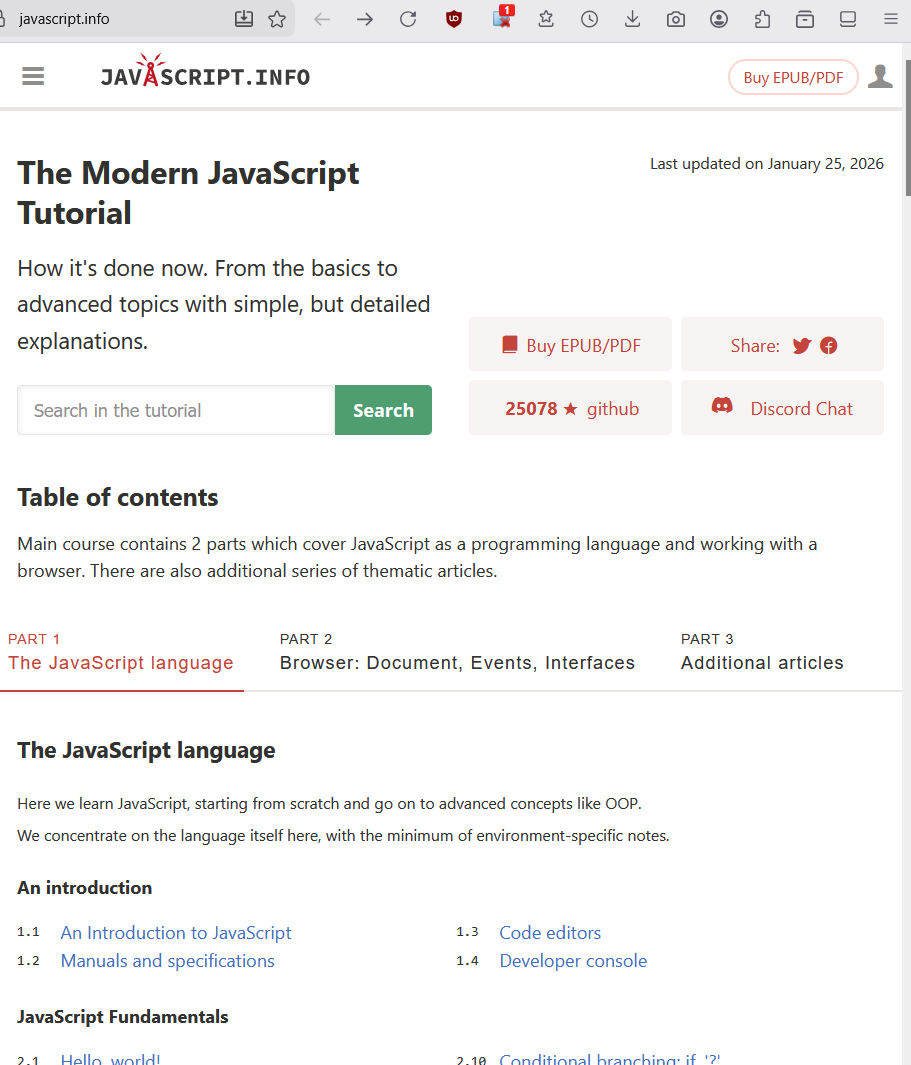Click the Discord logo on Discord Chat
This screenshot has width=911, height=1065.
click(x=722, y=406)
